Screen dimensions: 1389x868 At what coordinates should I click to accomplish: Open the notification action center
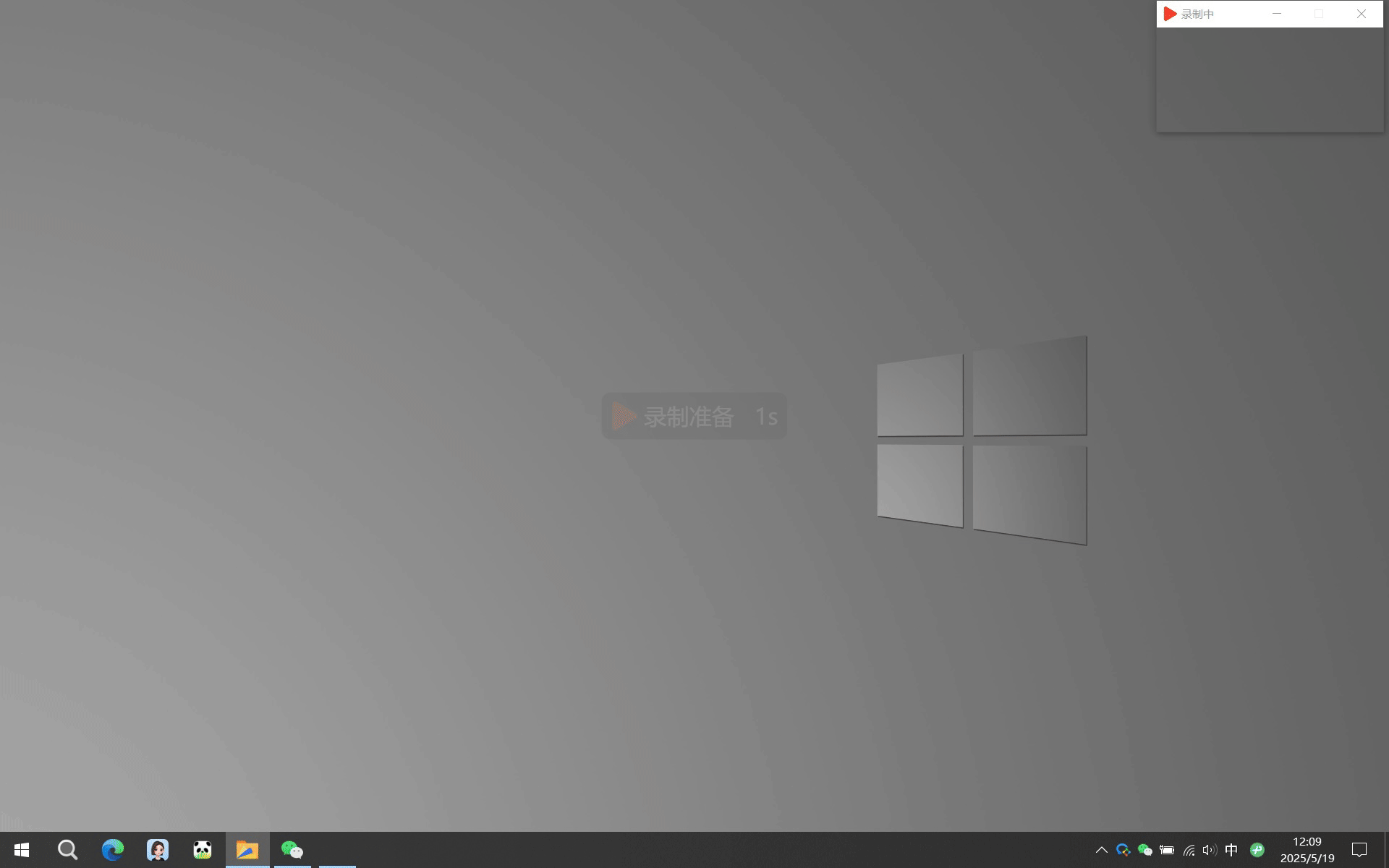(1359, 850)
